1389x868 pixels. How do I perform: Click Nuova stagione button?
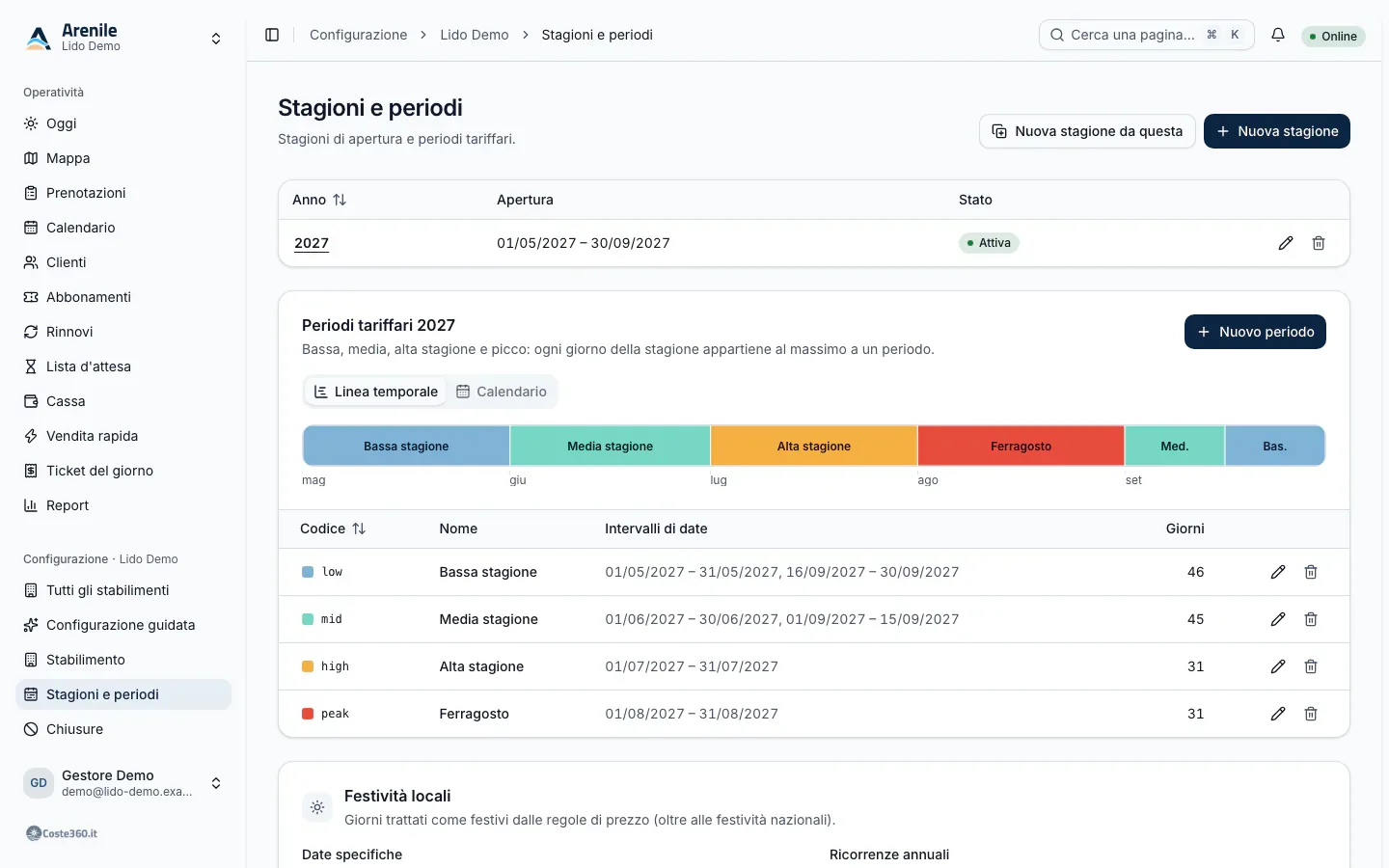(x=1277, y=131)
